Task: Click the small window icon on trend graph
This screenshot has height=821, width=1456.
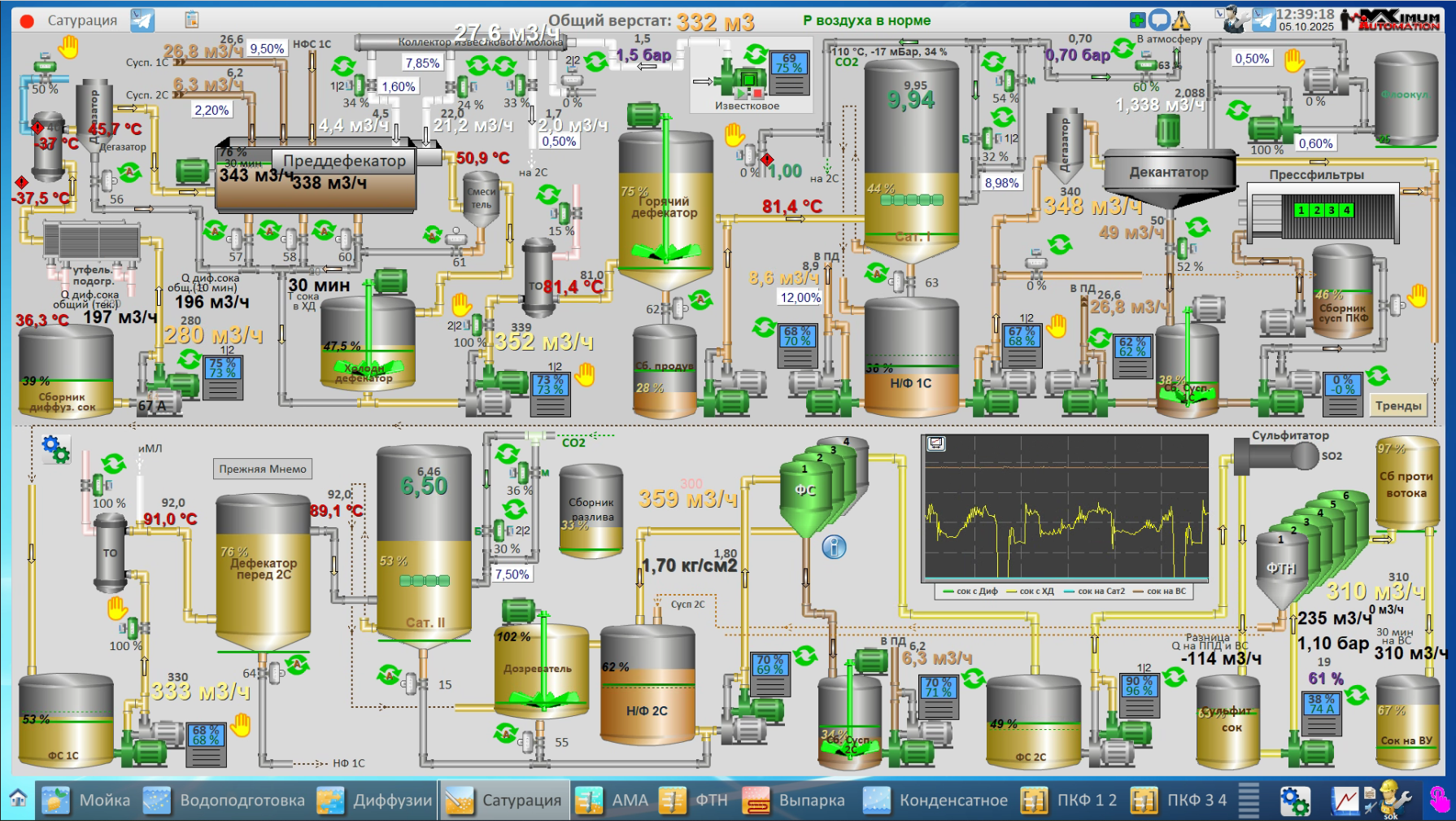Action: (936, 443)
